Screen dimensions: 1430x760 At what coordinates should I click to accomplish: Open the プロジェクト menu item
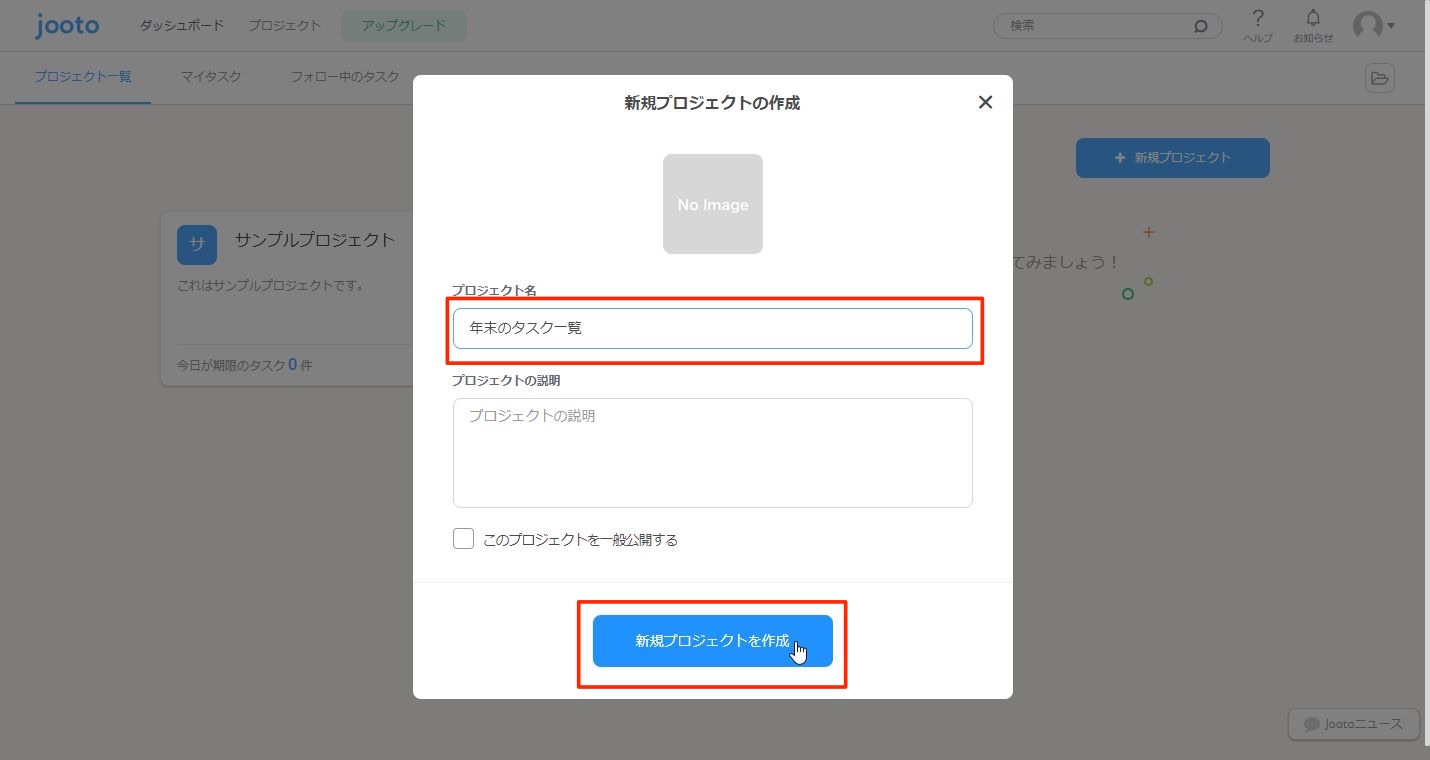click(x=285, y=25)
